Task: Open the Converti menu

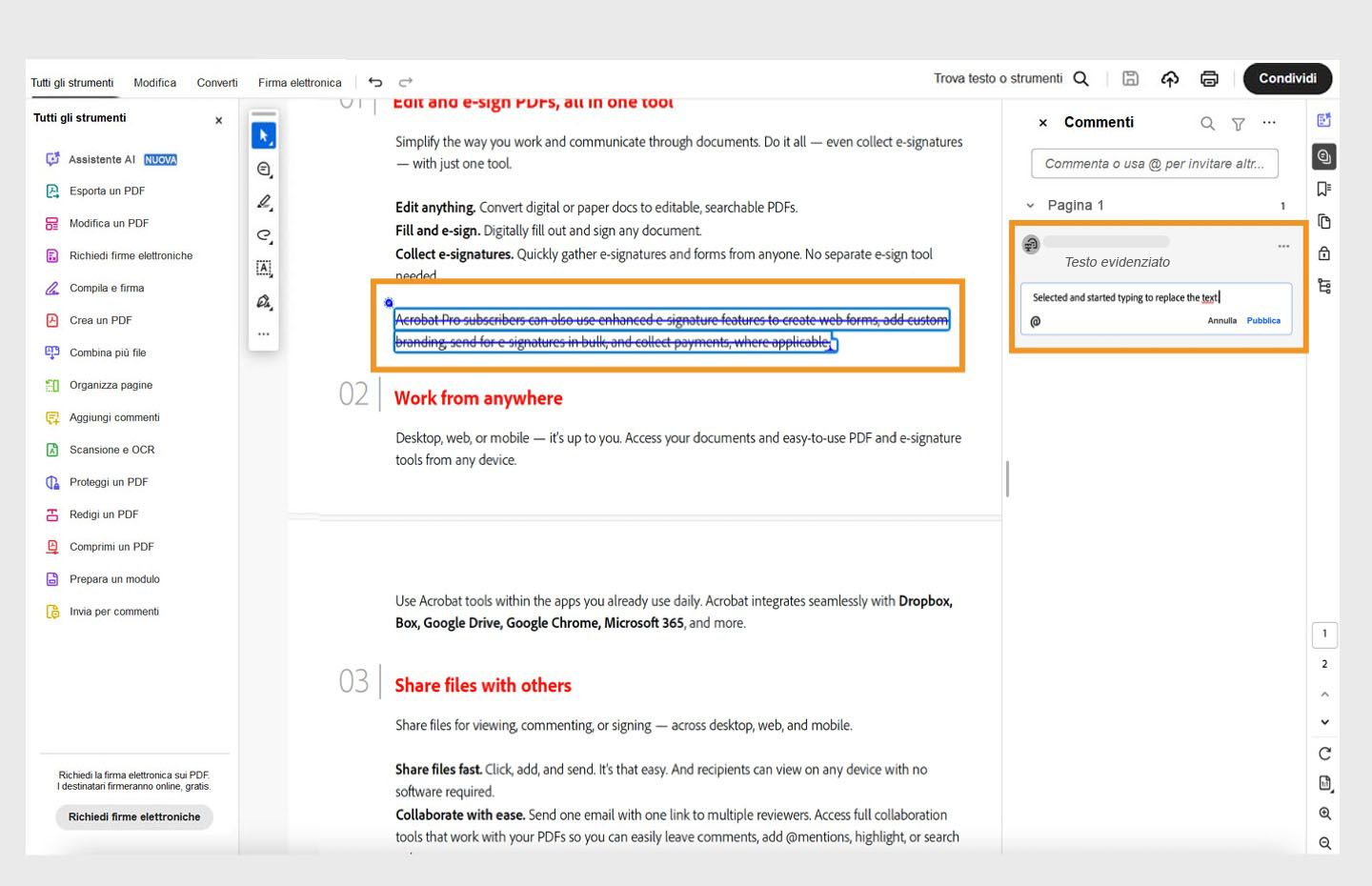Action: pyautogui.click(x=217, y=83)
